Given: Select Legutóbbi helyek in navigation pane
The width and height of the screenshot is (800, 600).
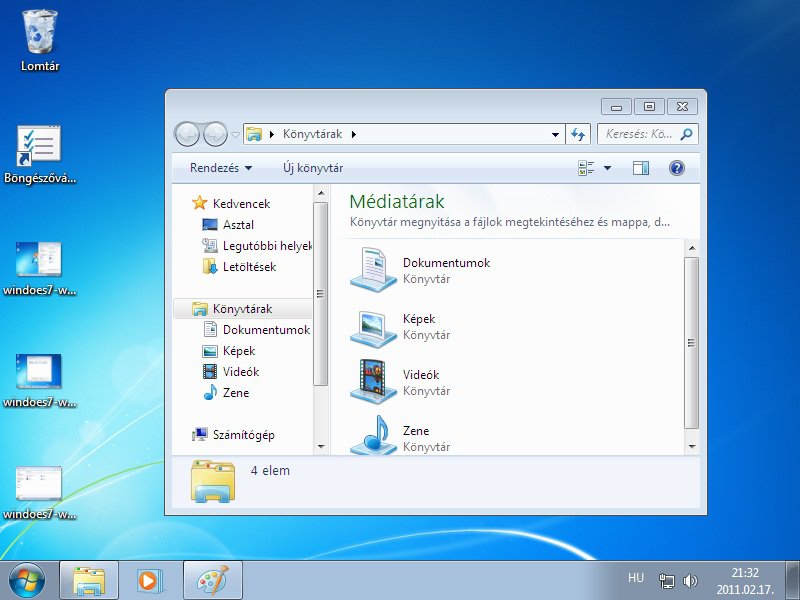Looking at the screenshot, I should (x=267, y=246).
